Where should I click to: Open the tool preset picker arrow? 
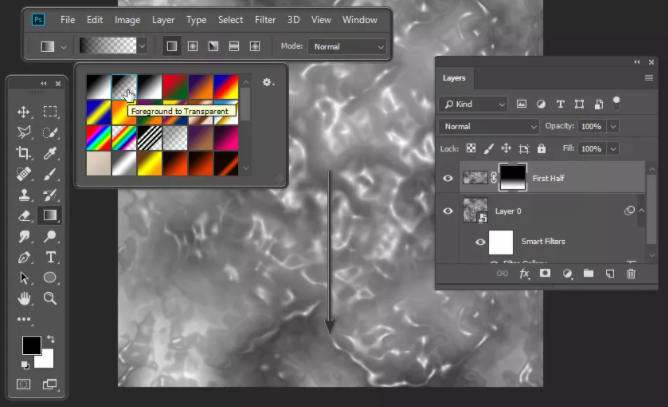[x=63, y=47]
